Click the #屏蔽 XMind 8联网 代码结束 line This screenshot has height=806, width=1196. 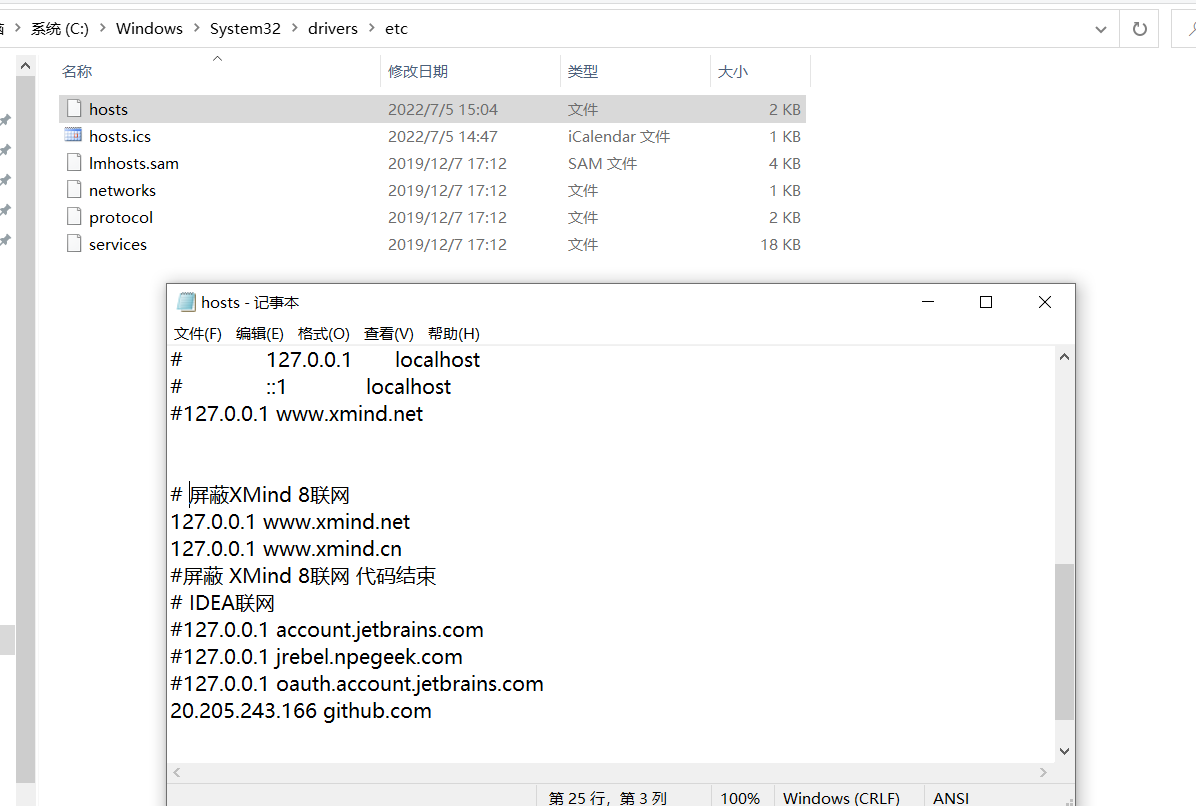pyautogui.click(x=303, y=576)
